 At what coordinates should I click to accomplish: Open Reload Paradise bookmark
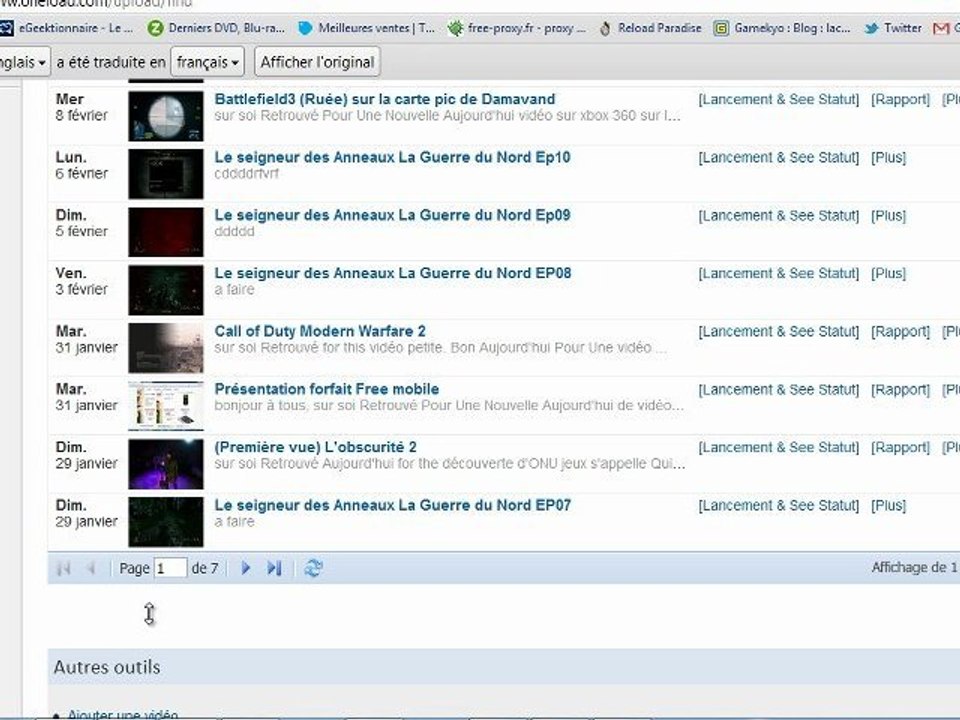coord(650,28)
